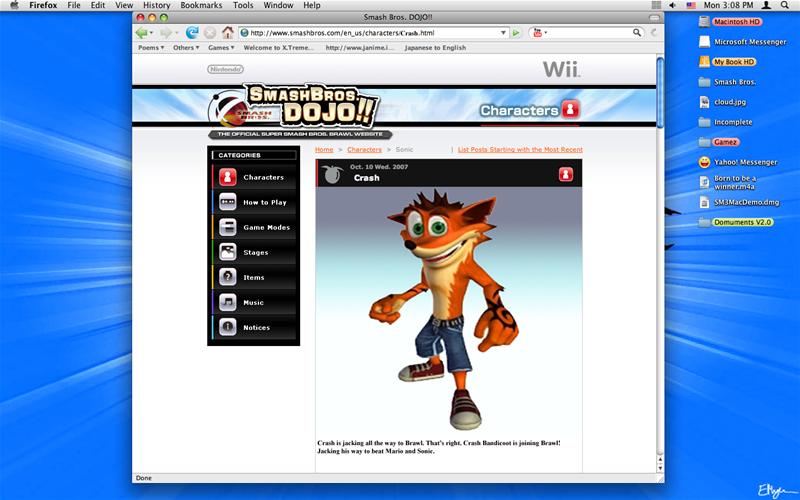Click List Posts Starting with the Most Recent
Viewport: 800px width, 500px height.
[520, 149]
